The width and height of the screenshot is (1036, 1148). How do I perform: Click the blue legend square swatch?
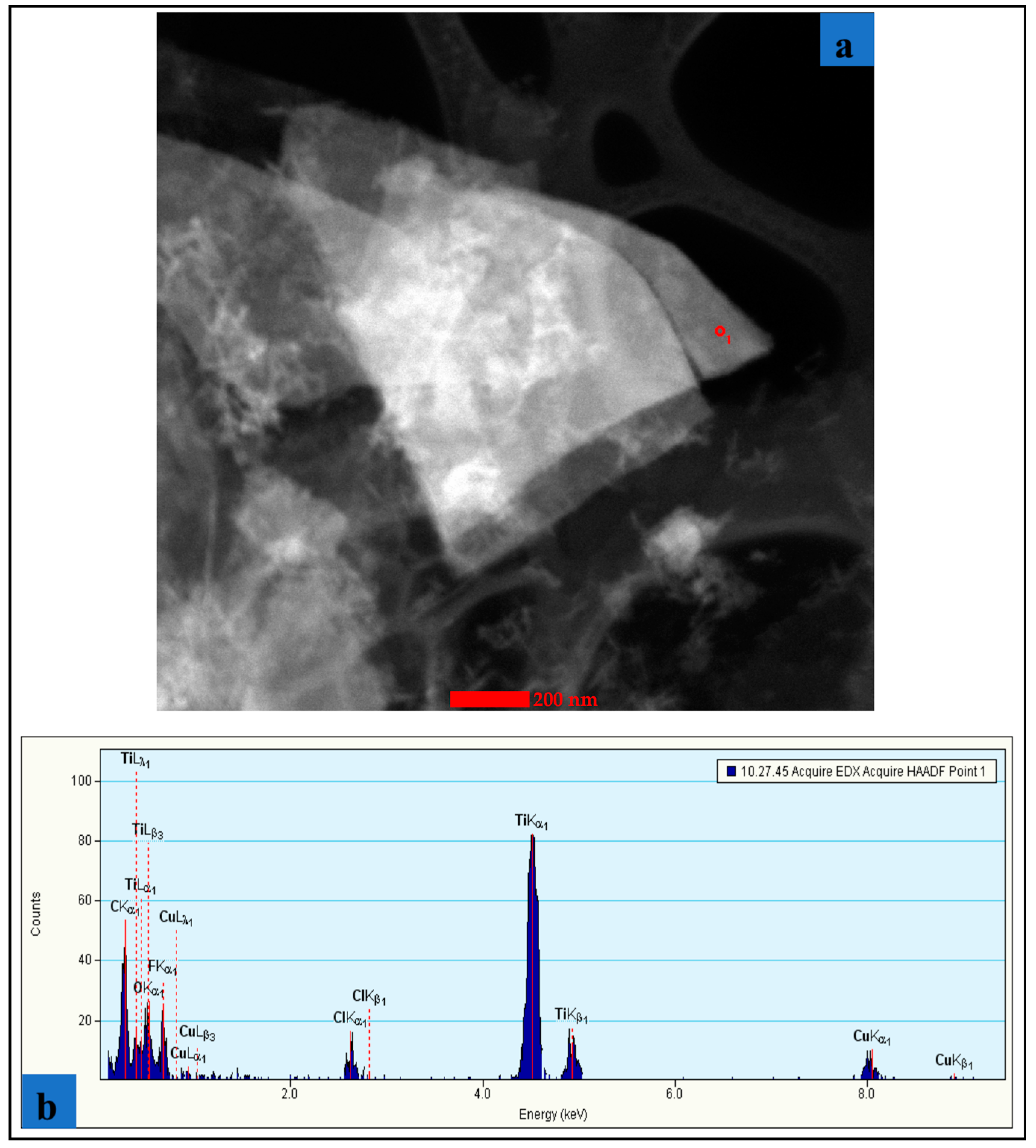(x=731, y=771)
